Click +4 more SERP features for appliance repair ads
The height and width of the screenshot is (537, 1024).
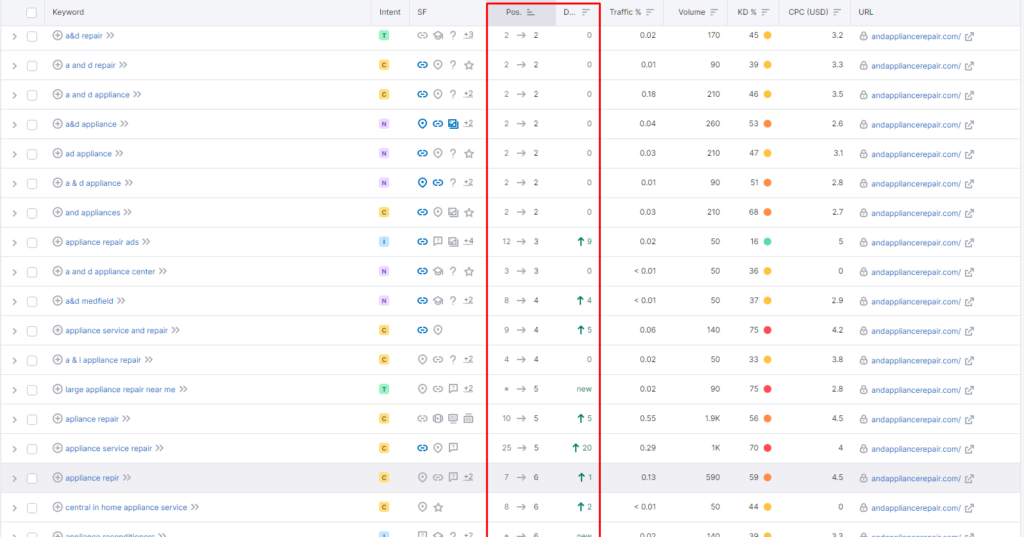[x=468, y=242]
